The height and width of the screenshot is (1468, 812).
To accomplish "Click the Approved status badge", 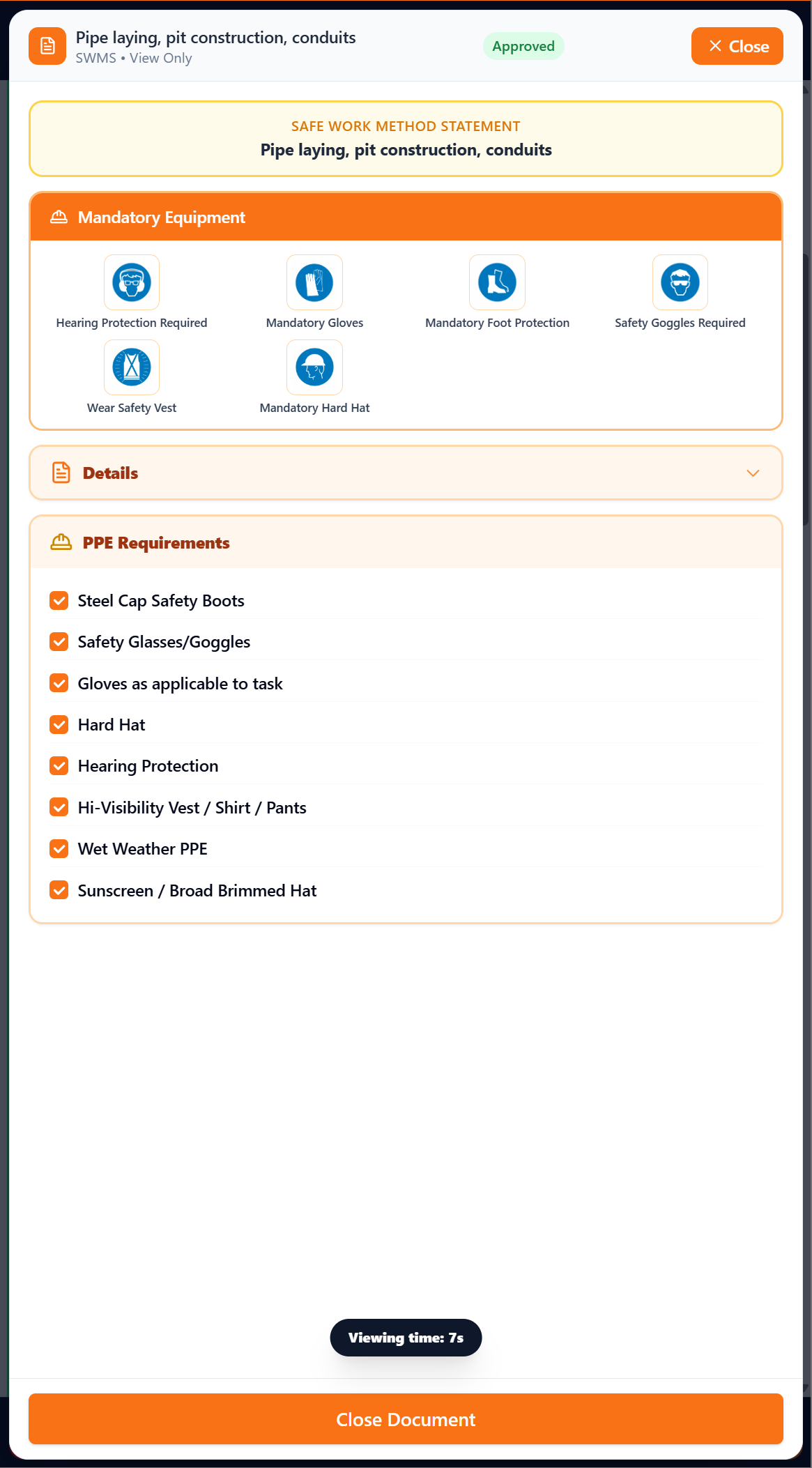I will tap(523, 46).
